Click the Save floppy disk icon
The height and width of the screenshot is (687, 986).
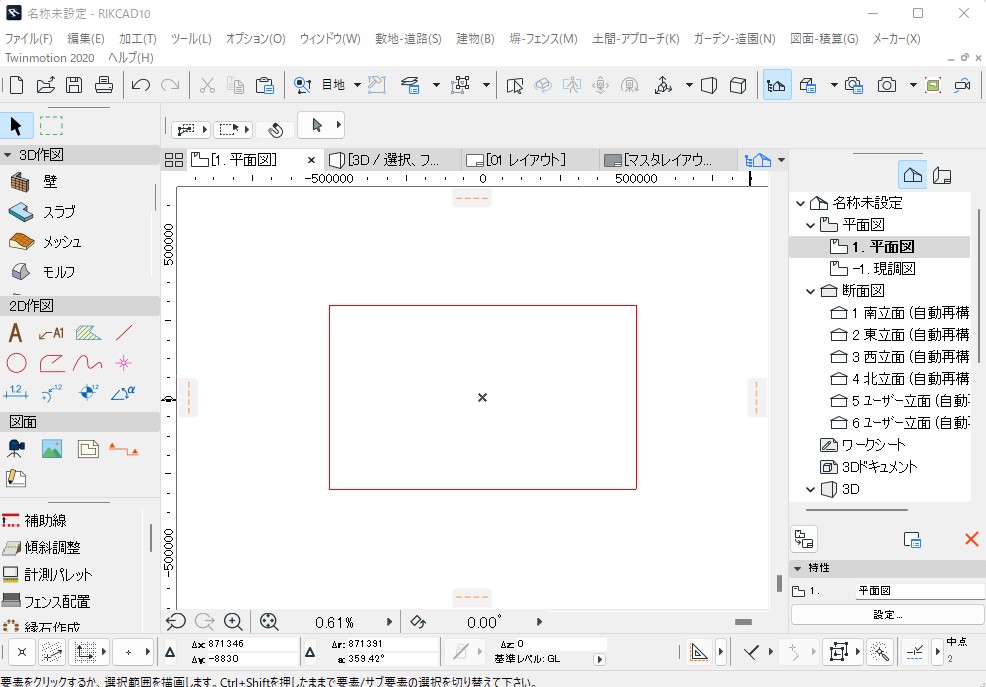[74, 86]
